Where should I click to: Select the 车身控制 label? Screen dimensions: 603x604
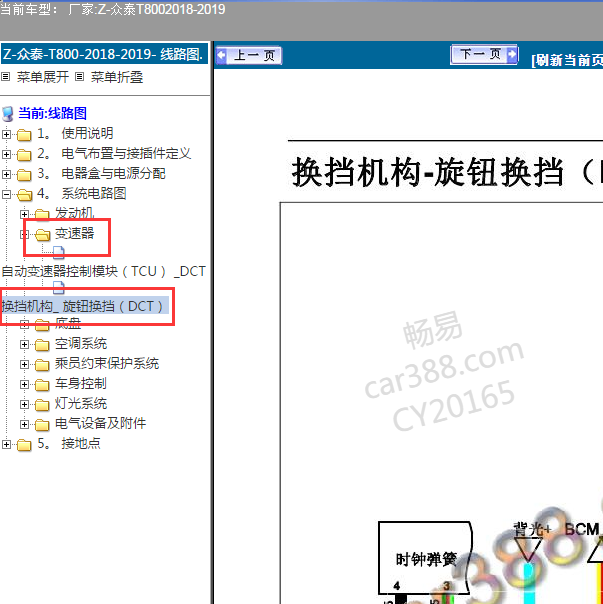point(81,384)
